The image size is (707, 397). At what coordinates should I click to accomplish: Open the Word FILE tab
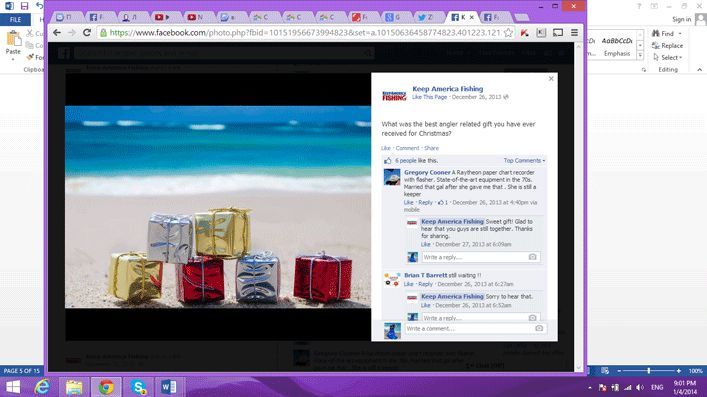pyautogui.click(x=15, y=19)
